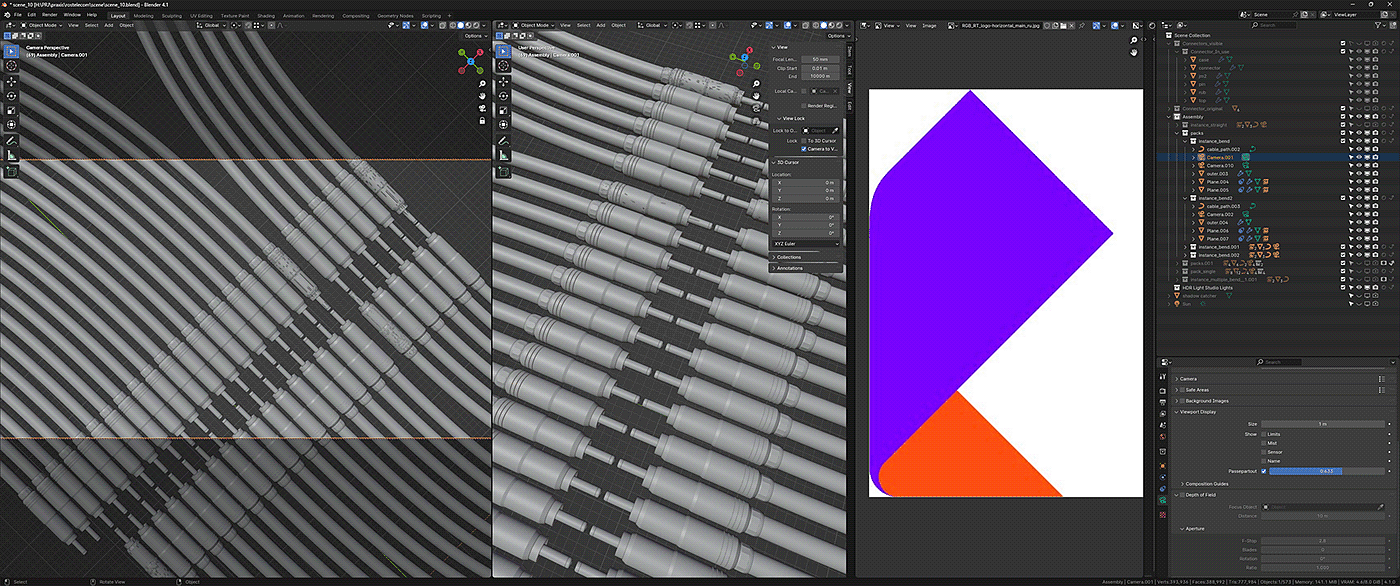The height and width of the screenshot is (586, 1400).
Task: Click the zoom magnifier in image editor
Action: coord(1134,41)
